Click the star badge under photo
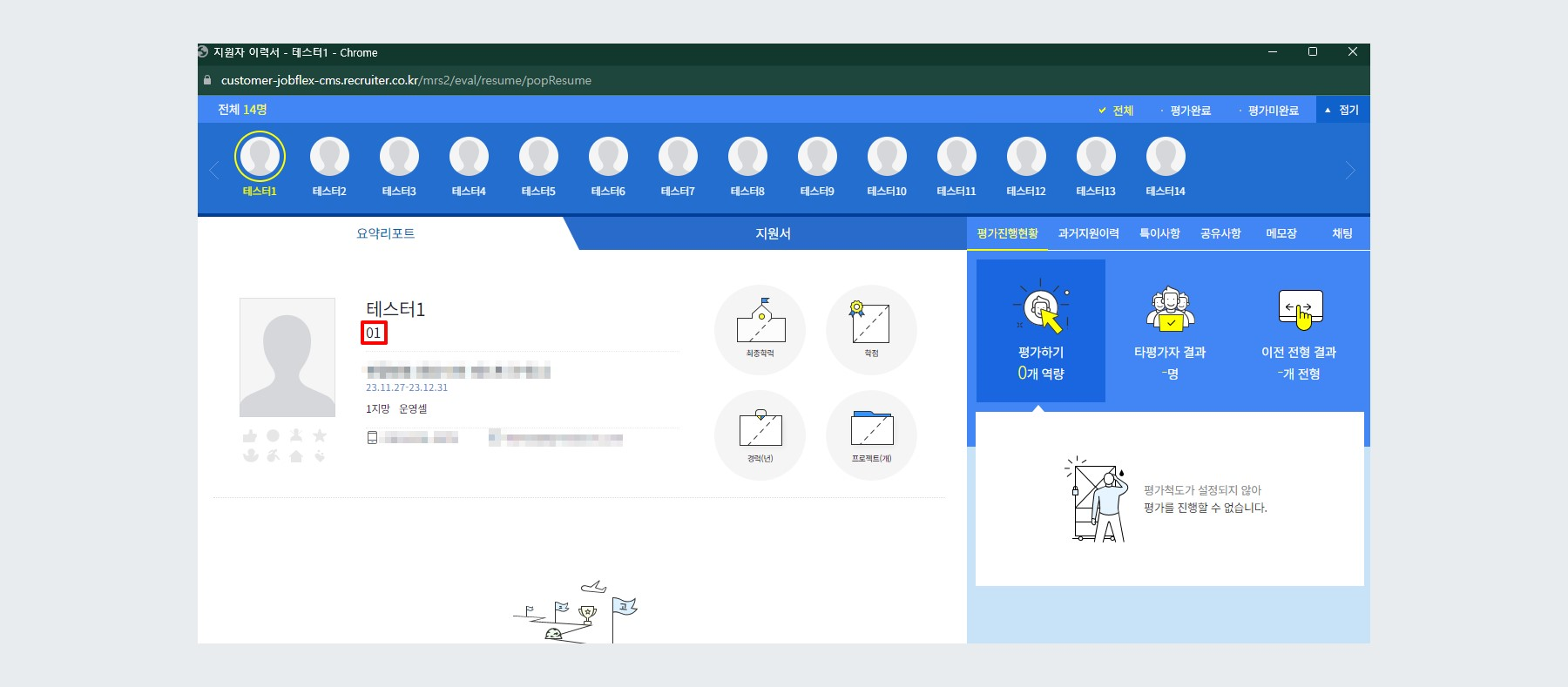 (320, 435)
